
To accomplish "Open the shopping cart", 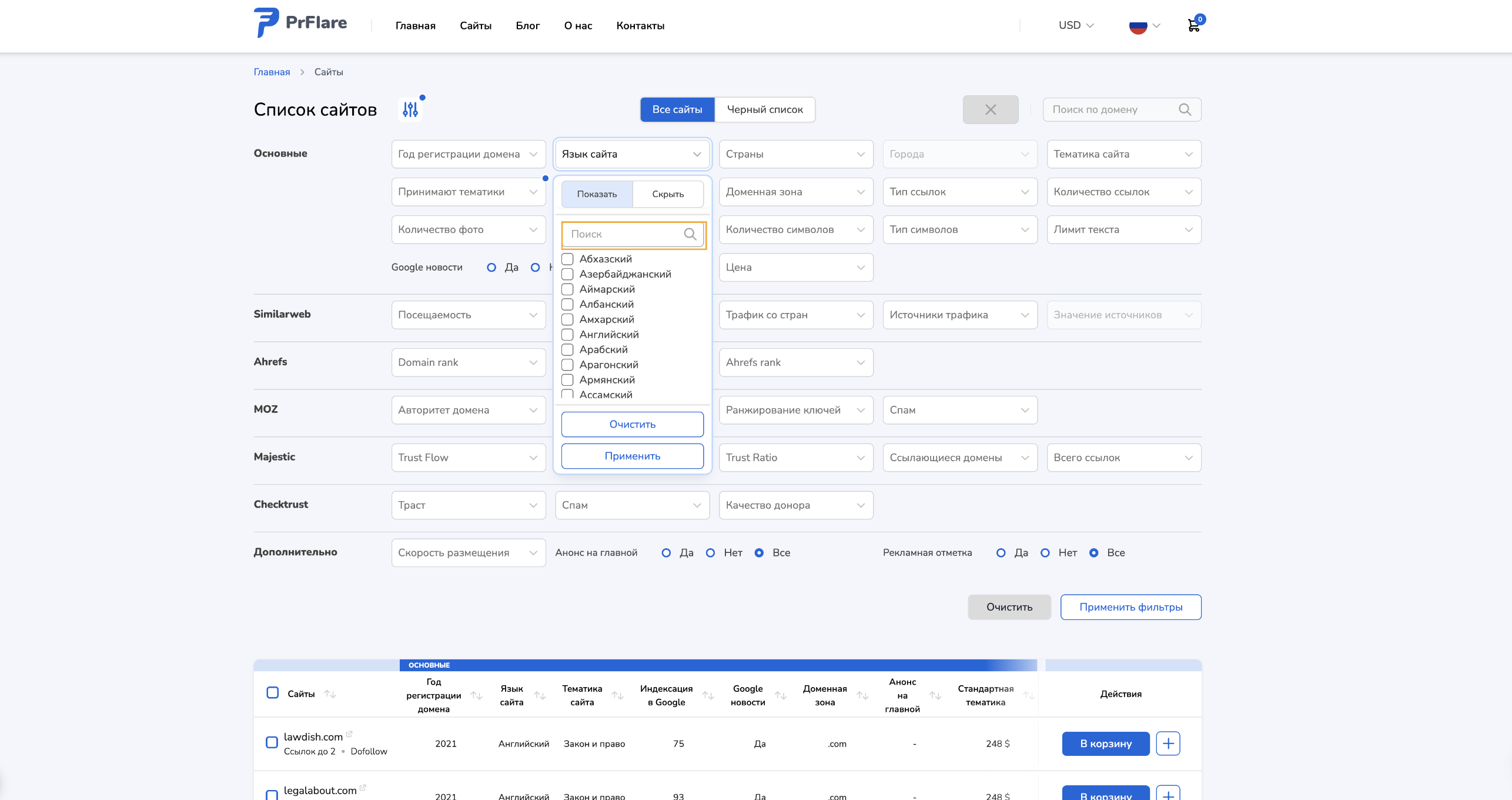I will [1194, 25].
